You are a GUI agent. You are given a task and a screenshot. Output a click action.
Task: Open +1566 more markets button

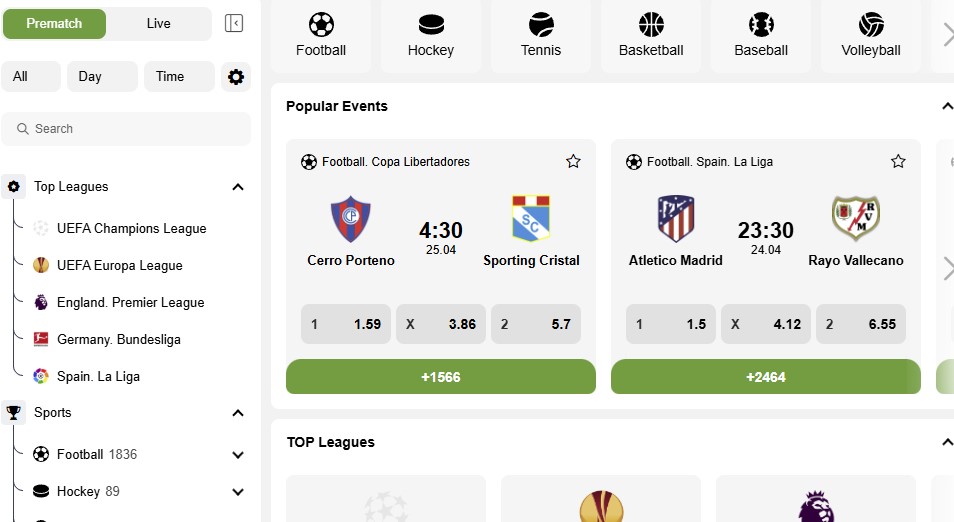click(441, 377)
